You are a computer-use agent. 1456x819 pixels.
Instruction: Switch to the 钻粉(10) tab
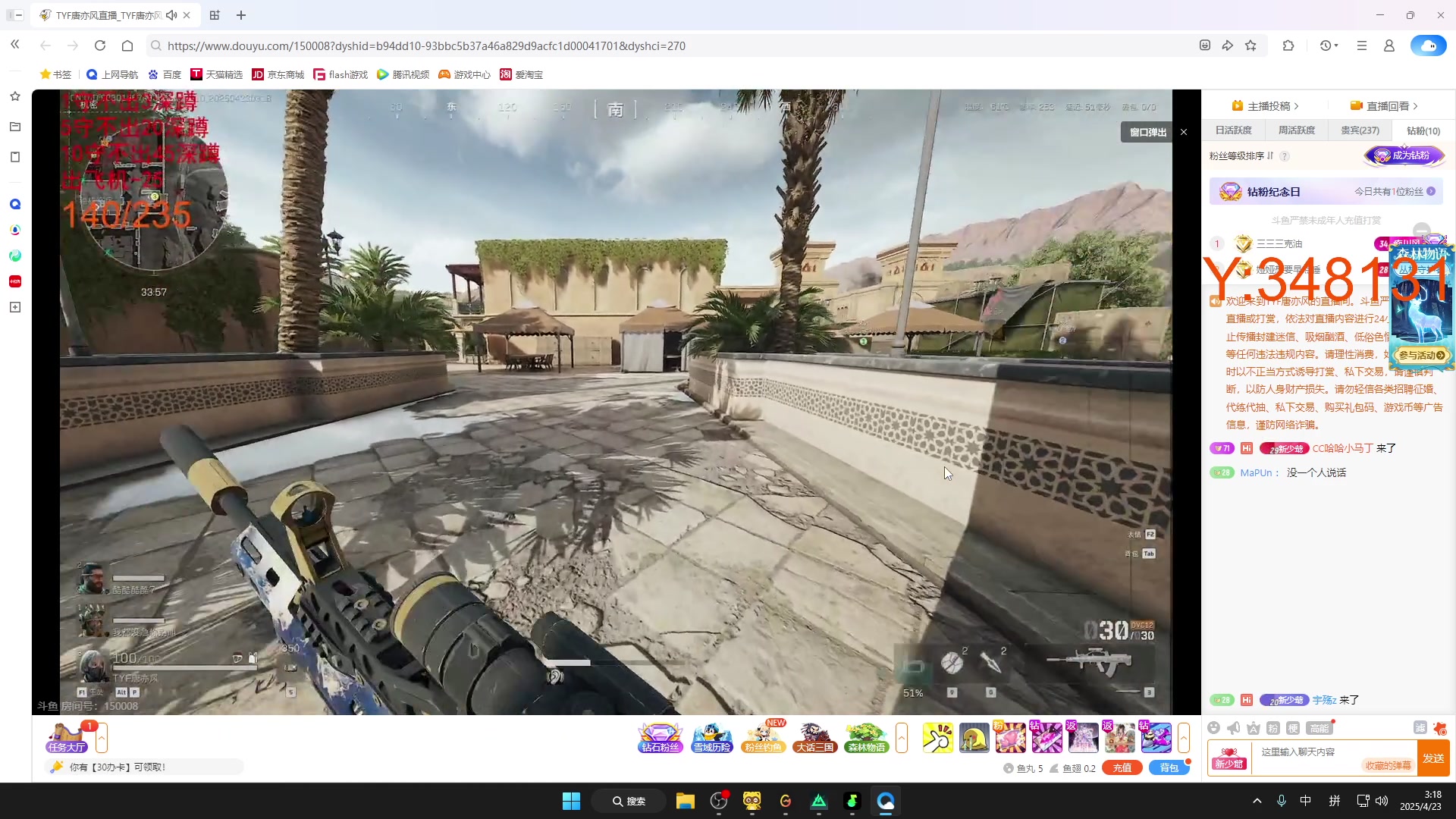pos(1423,130)
